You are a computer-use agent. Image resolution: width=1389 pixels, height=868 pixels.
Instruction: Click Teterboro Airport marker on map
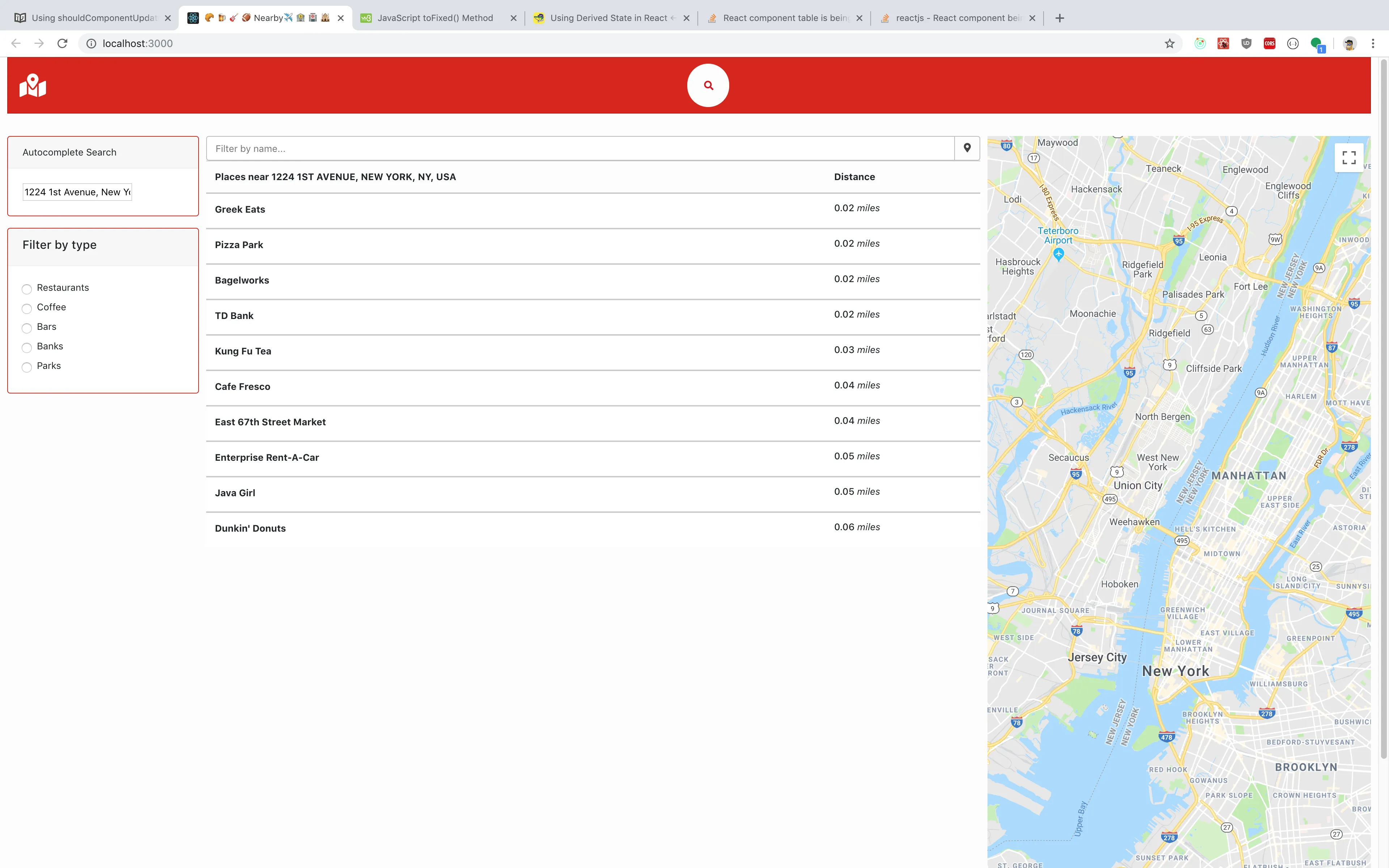pyautogui.click(x=1058, y=252)
